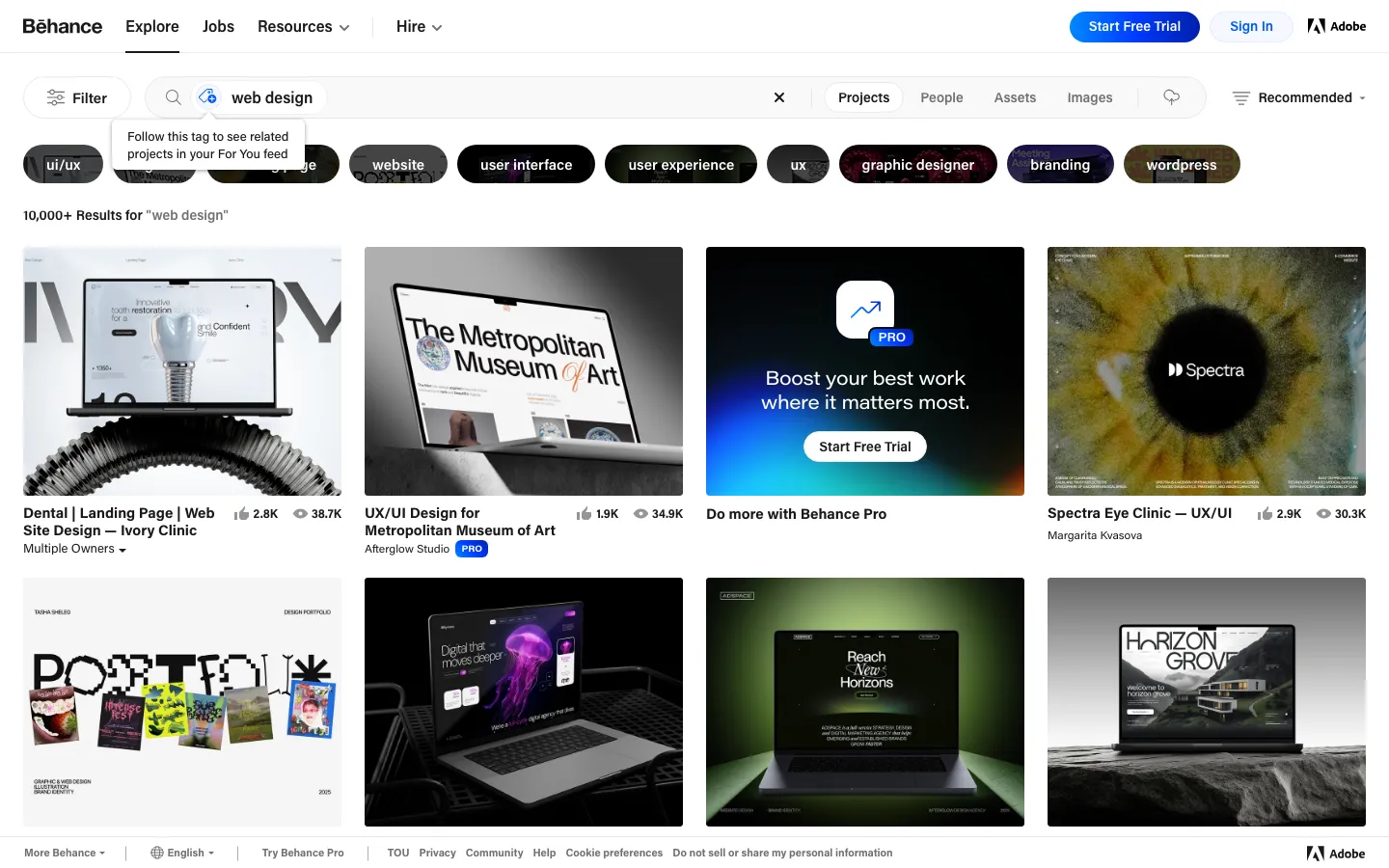Open the Jobs page
1389x868 pixels.
pyautogui.click(x=218, y=27)
